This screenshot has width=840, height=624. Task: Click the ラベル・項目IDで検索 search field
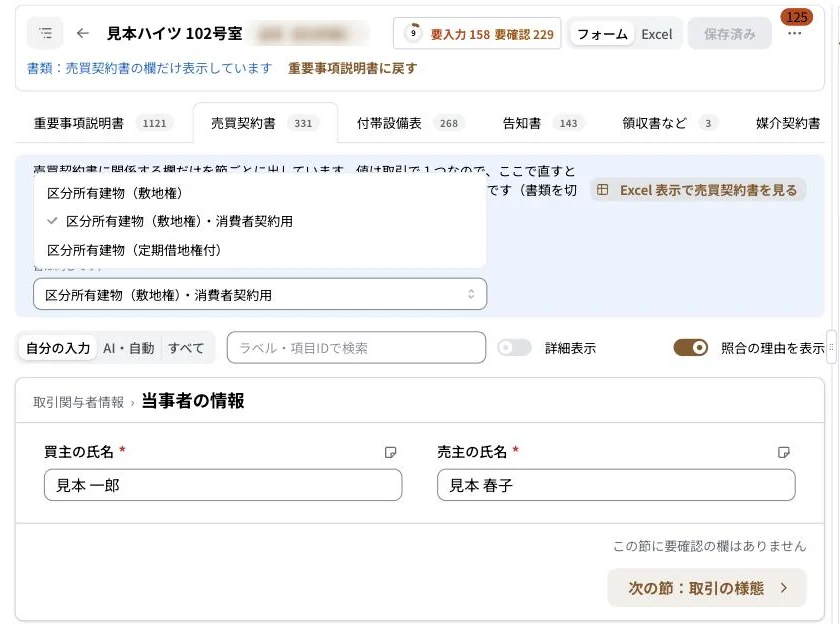point(356,348)
